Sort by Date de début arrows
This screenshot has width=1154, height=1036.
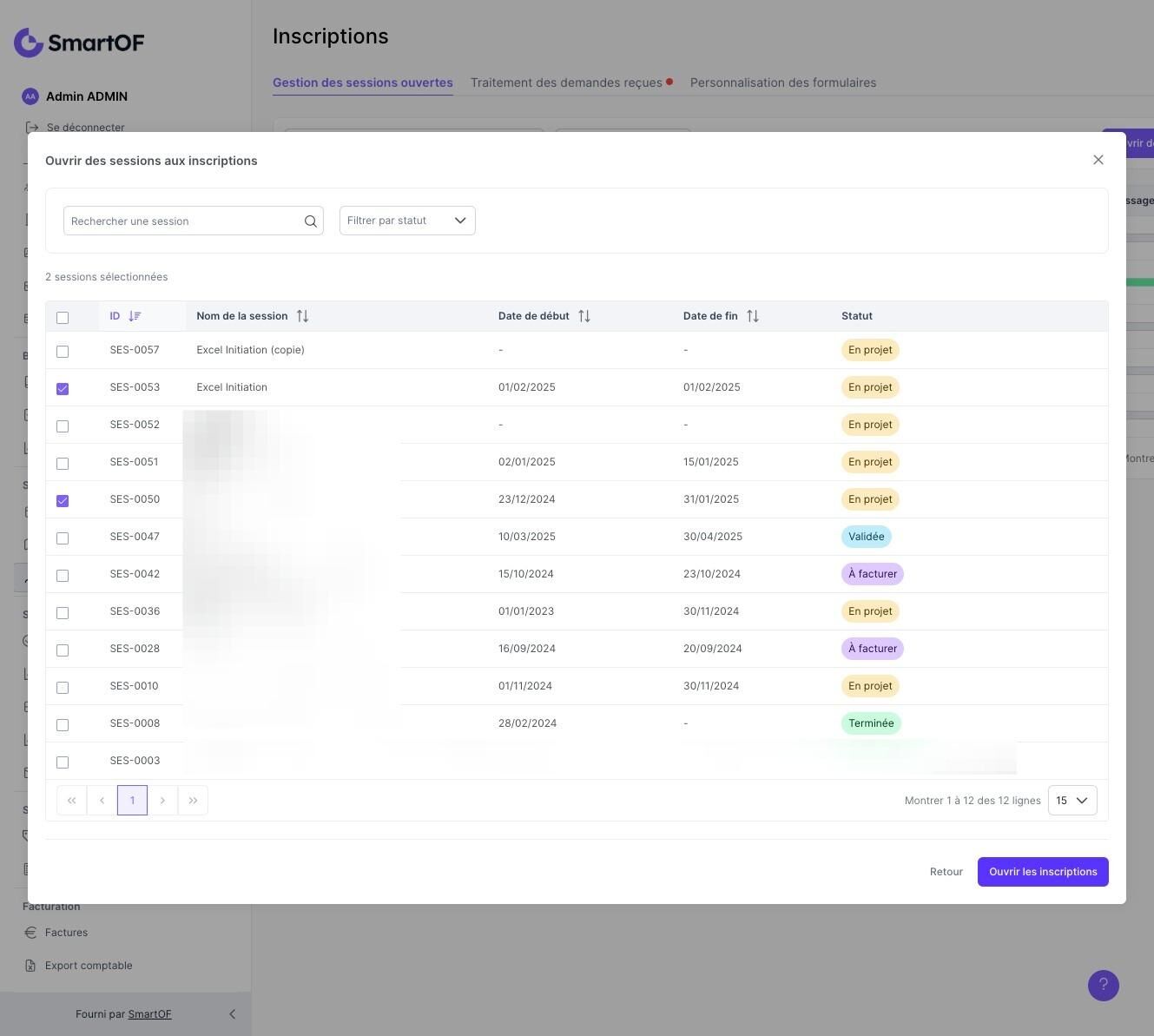[x=584, y=316]
